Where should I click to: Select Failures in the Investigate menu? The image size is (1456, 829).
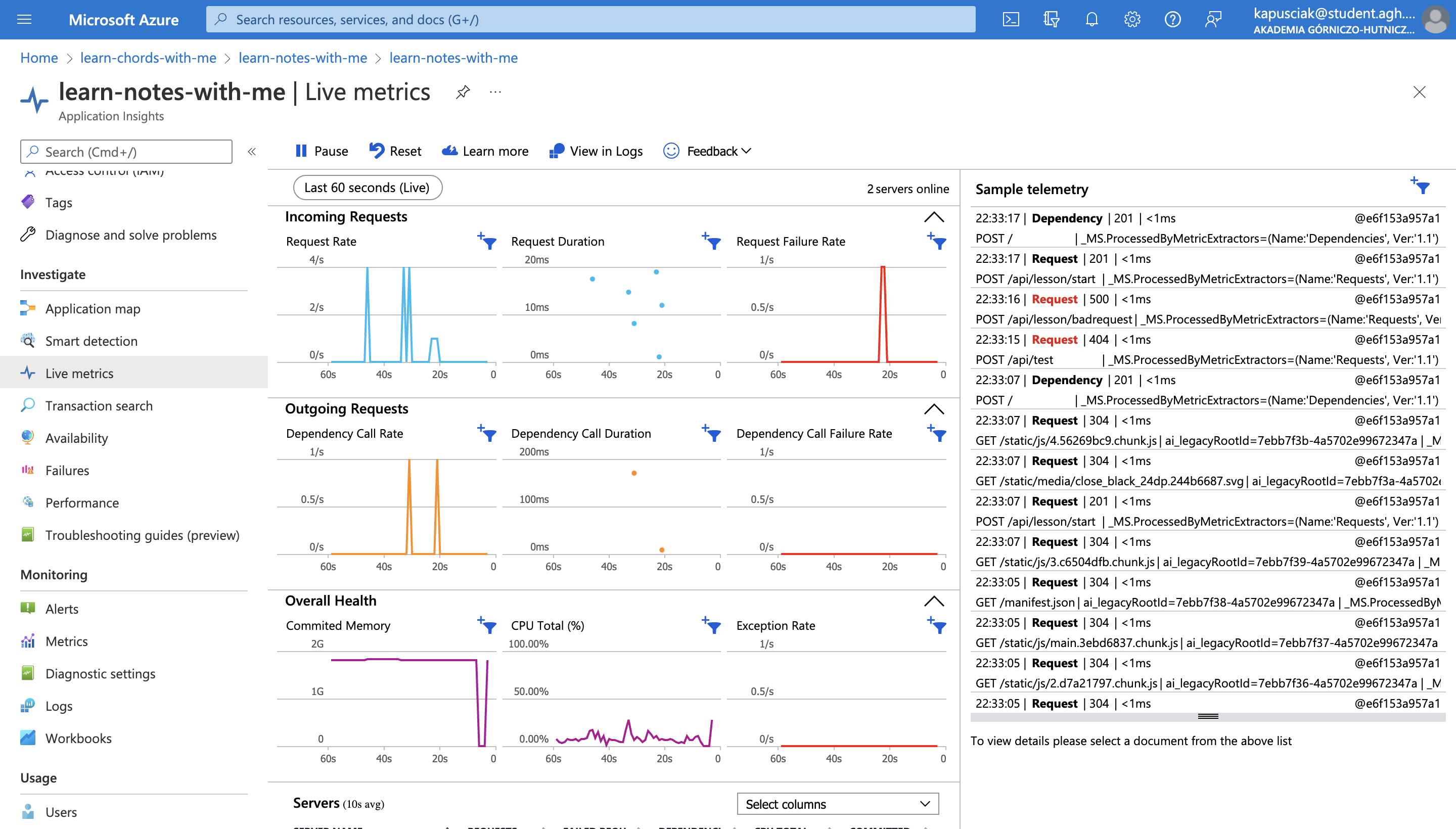click(67, 470)
